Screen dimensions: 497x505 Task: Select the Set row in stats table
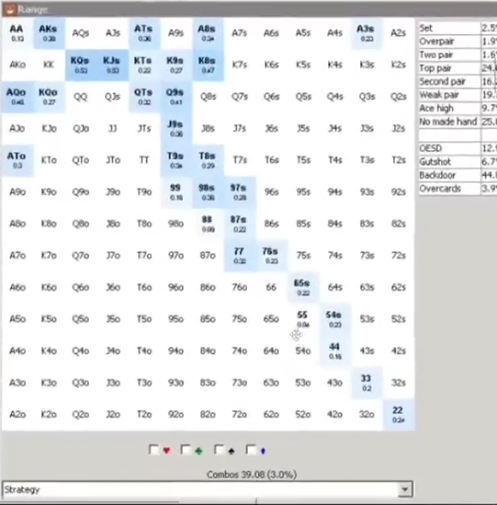(458, 28)
